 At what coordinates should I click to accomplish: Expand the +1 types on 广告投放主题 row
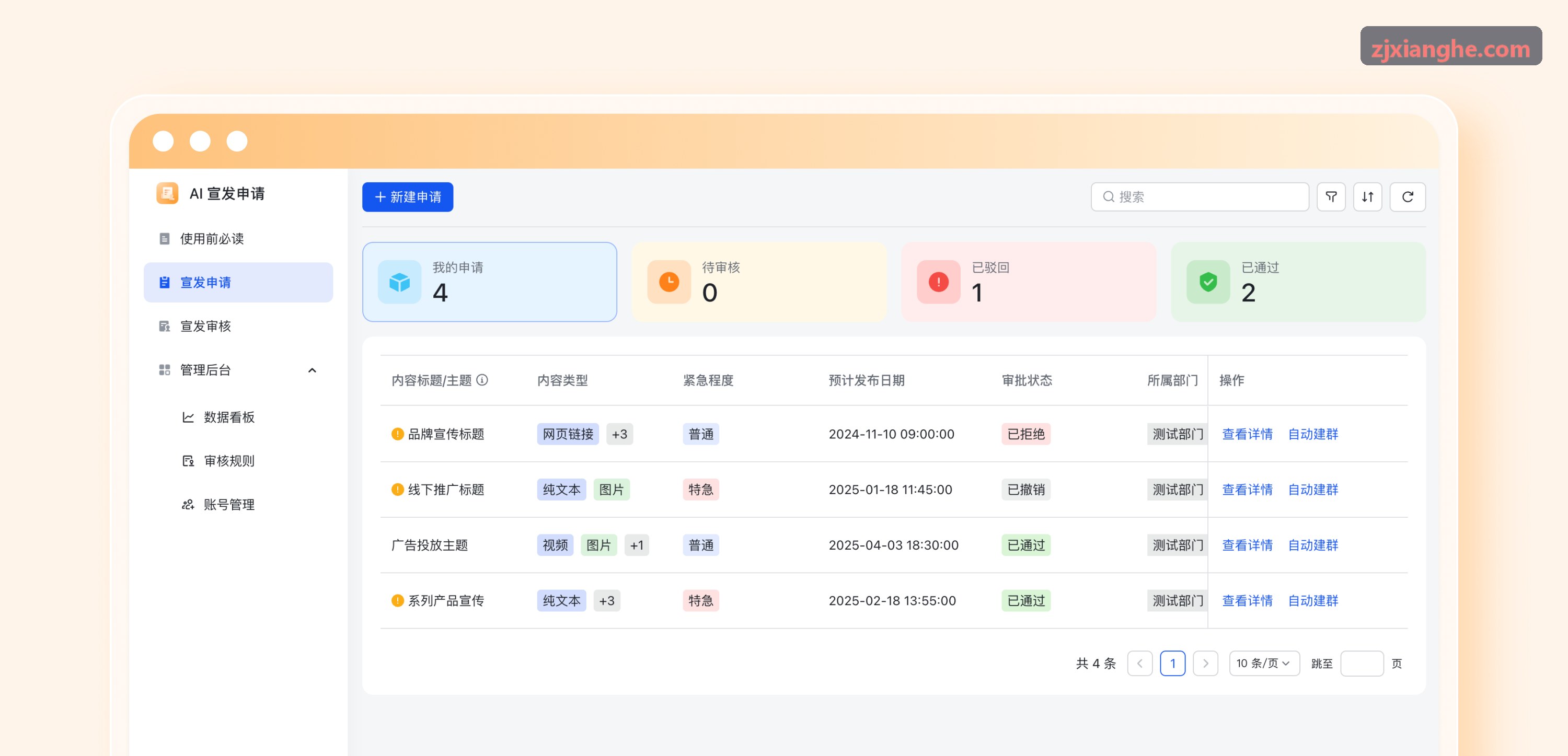point(637,545)
